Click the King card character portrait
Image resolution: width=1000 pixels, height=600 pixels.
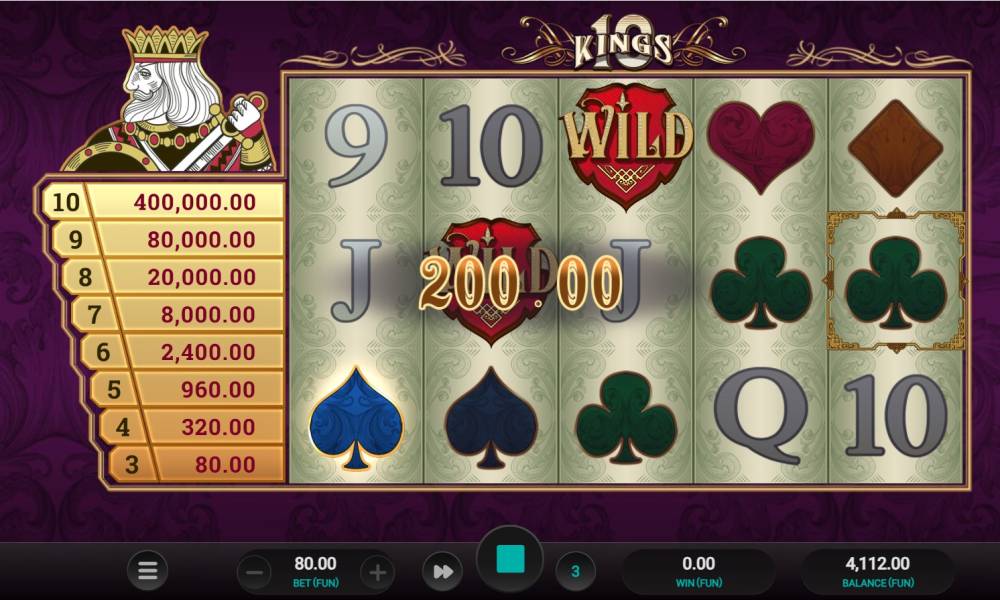pyautogui.click(x=171, y=99)
